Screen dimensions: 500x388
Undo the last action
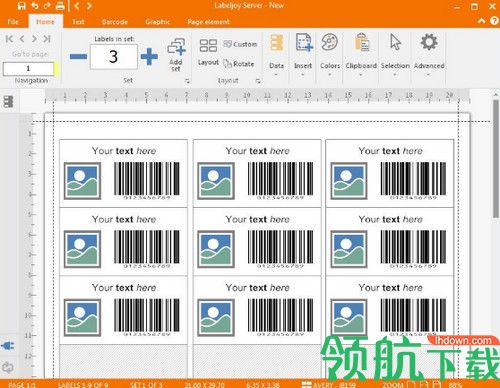(x=35, y=6)
